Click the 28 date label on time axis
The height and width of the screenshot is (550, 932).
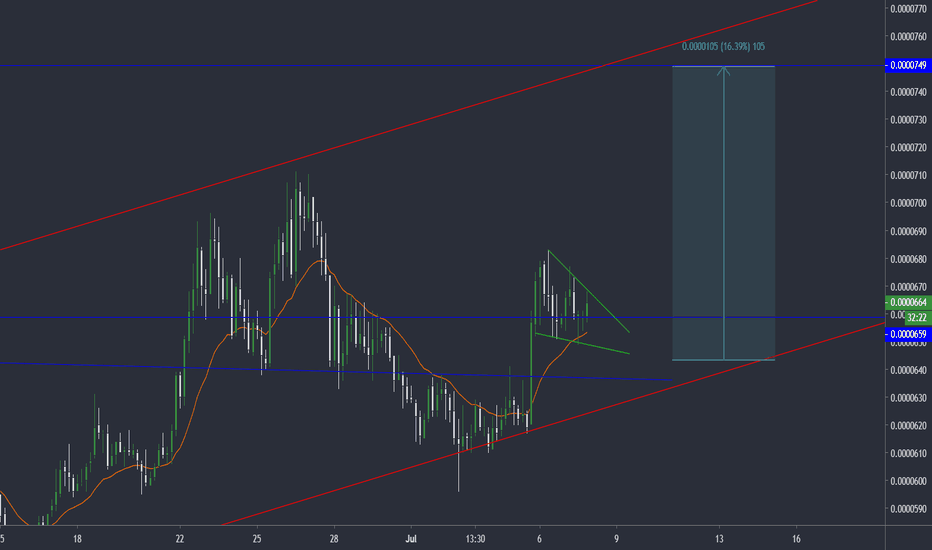(334, 539)
